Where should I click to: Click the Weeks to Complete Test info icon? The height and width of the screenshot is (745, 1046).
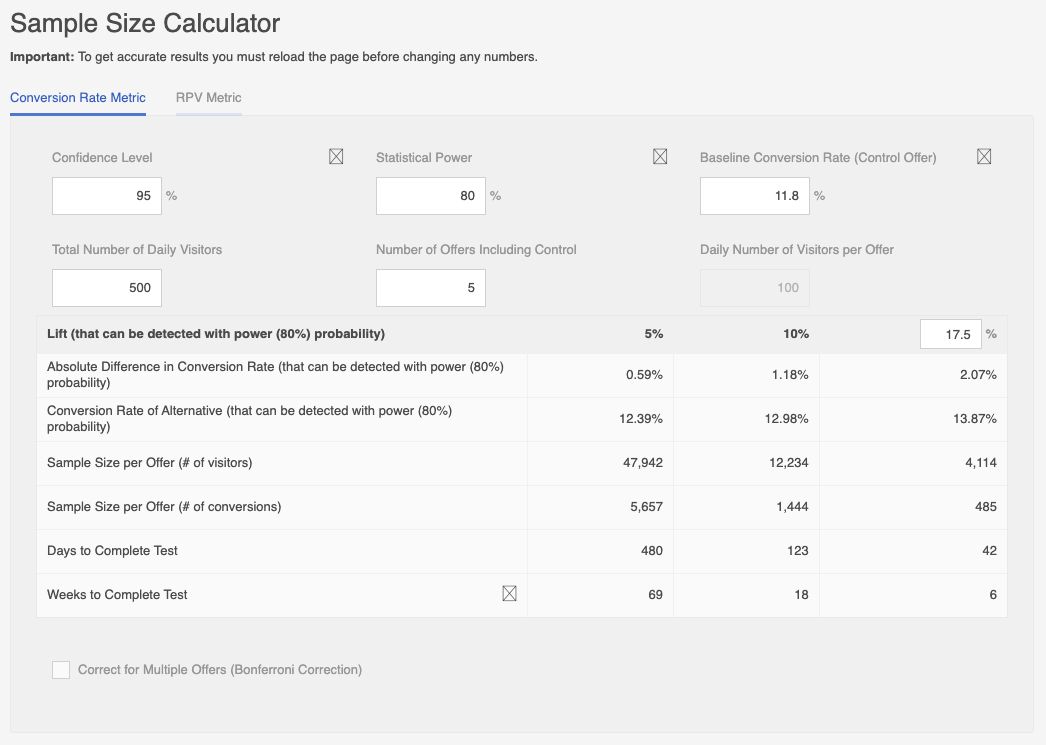tap(509, 594)
